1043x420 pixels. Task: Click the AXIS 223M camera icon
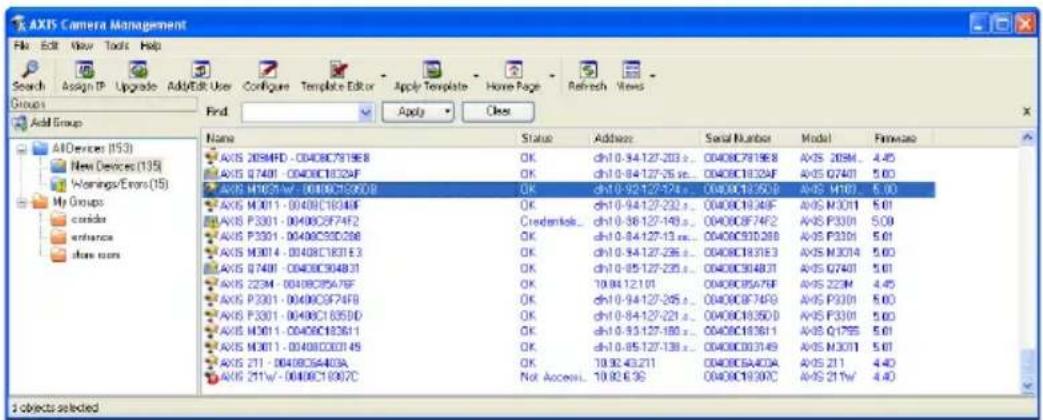point(212,284)
